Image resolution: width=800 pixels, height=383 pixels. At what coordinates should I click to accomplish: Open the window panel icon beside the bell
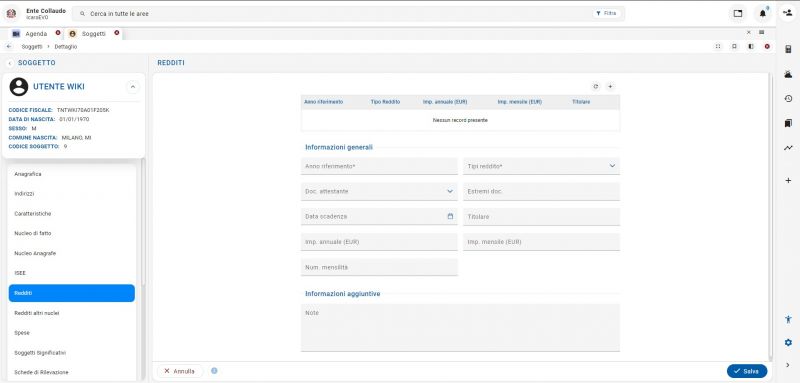coord(738,14)
